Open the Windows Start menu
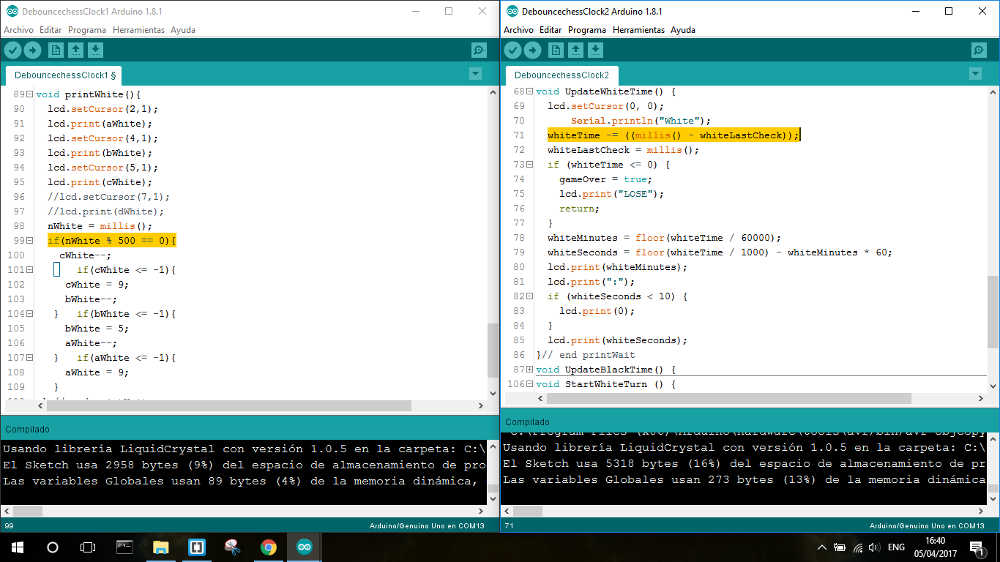1000x562 pixels. pos(17,547)
